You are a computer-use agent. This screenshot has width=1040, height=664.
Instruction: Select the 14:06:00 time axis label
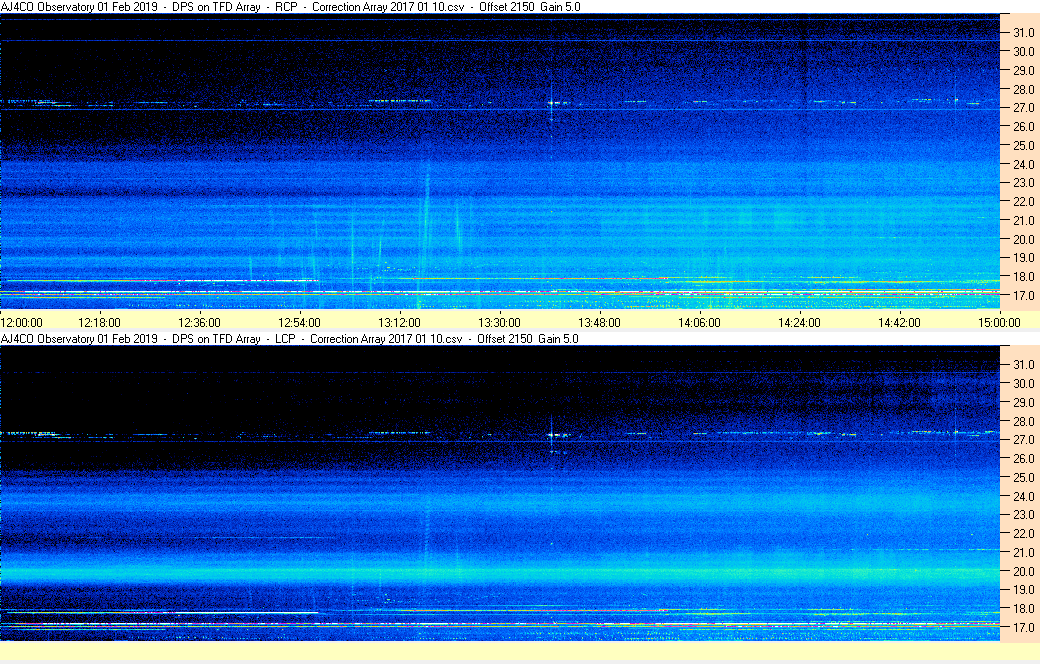click(699, 322)
